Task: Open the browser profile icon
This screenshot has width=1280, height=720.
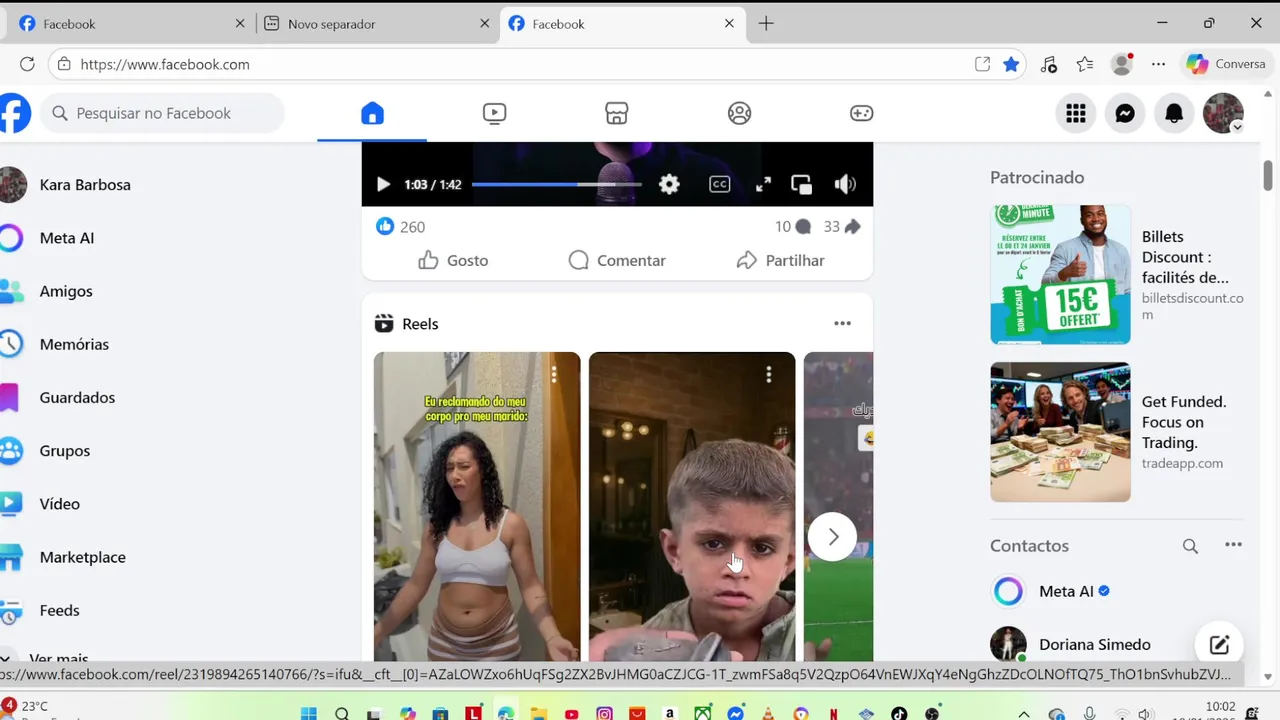Action: click(x=1122, y=64)
